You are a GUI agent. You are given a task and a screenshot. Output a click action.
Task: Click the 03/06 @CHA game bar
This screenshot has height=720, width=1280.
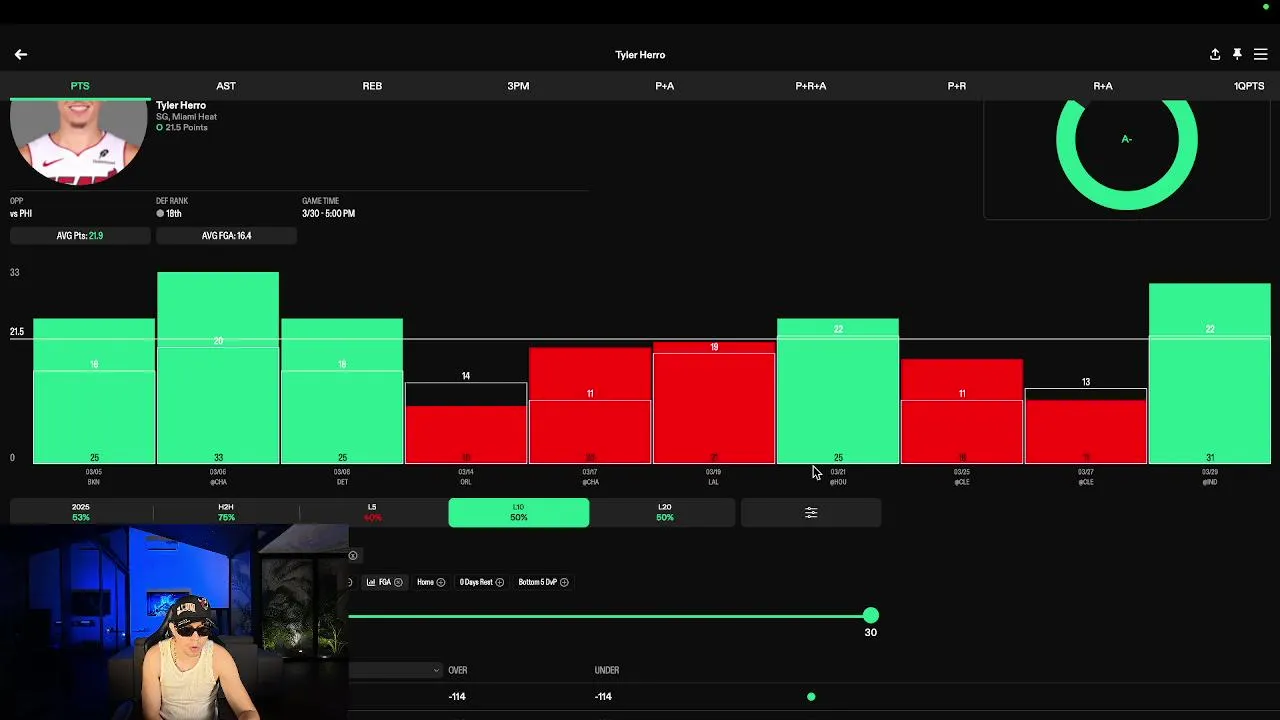[x=218, y=368]
